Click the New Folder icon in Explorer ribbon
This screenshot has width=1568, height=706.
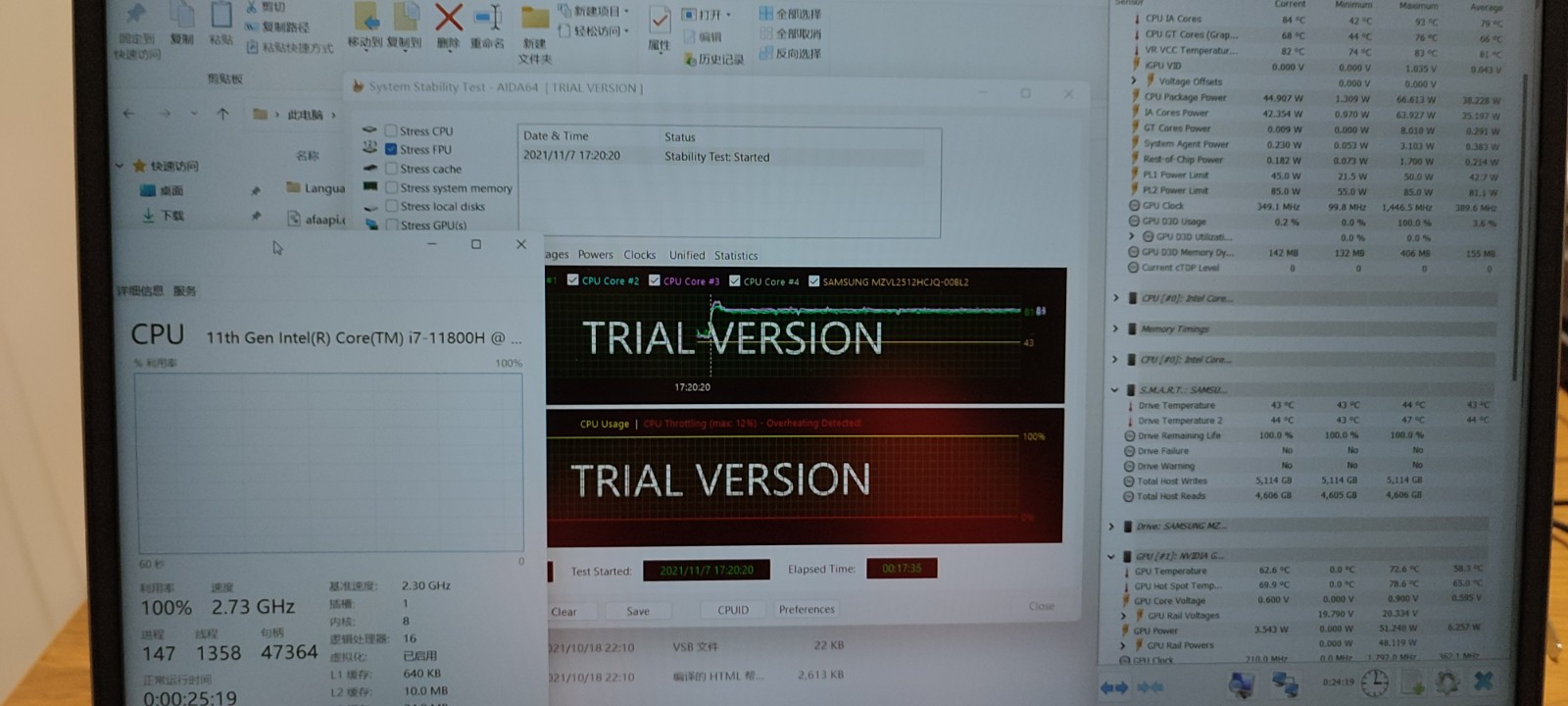(x=534, y=19)
